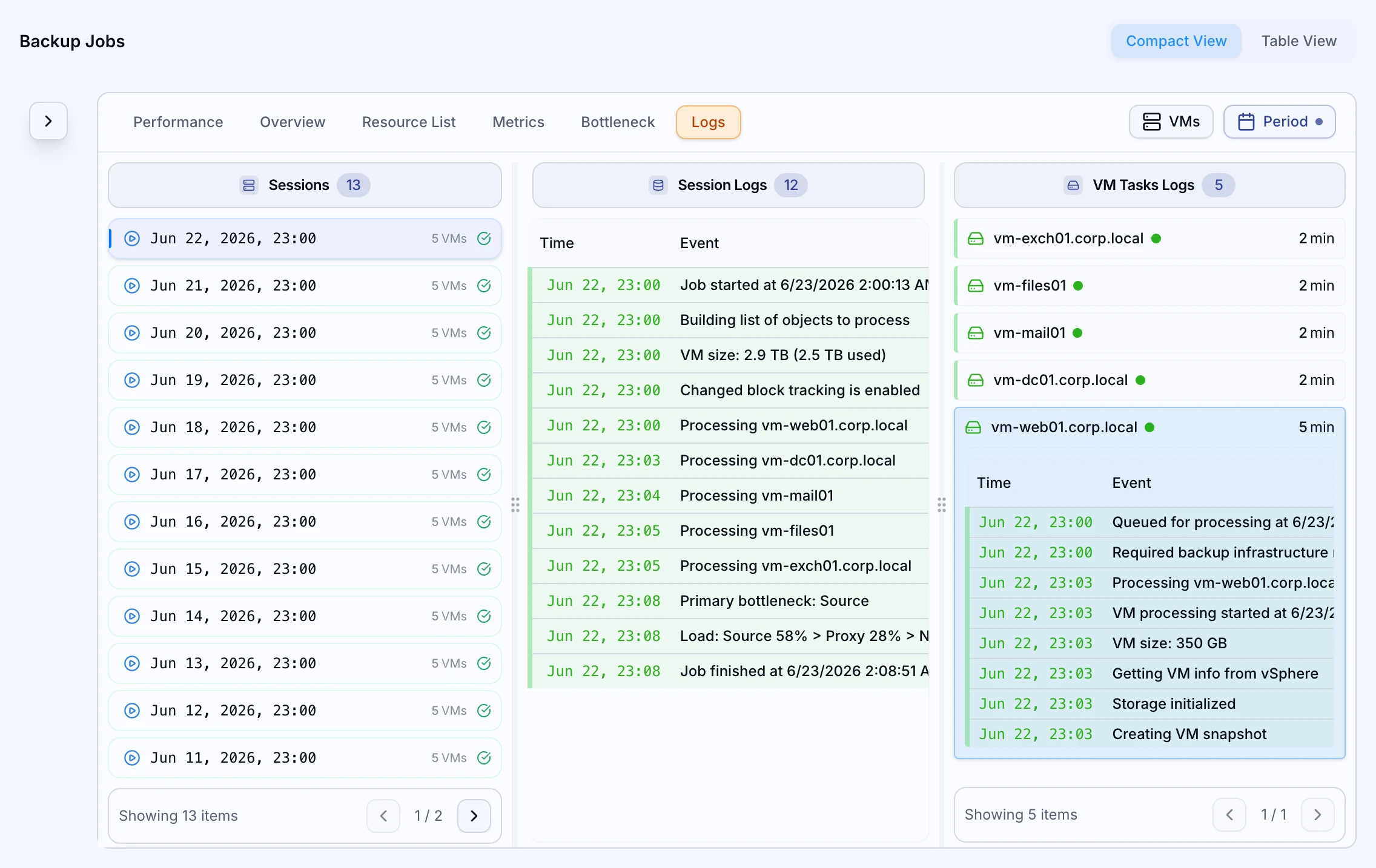Click the calendar icon in Period button
The width and height of the screenshot is (1376, 868).
click(x=1246, y=122)
